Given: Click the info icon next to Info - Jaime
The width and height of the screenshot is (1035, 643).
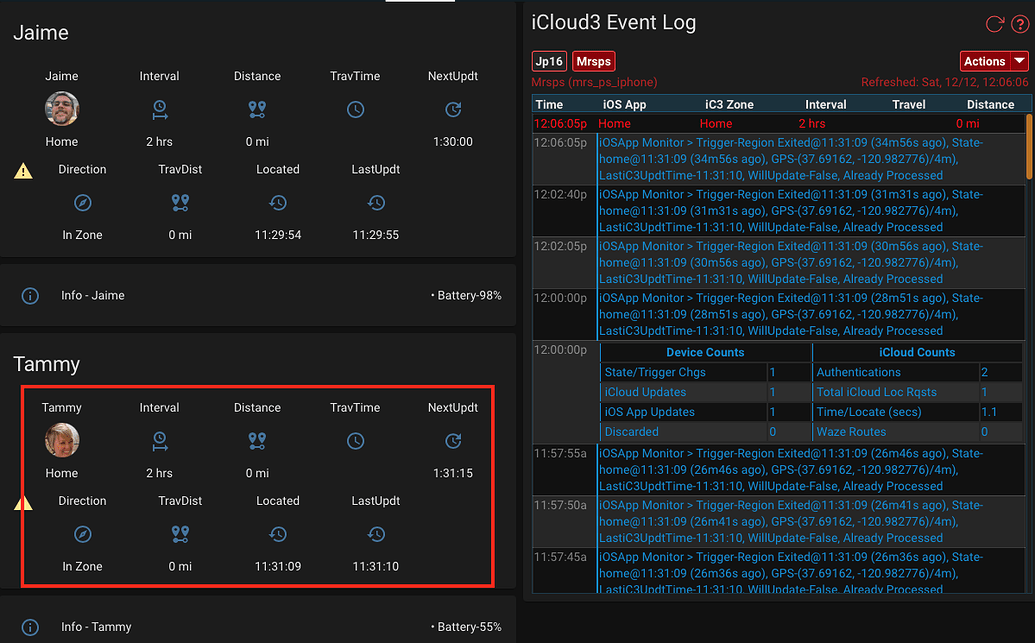Looking at the screenshot, I should [30, 295].
